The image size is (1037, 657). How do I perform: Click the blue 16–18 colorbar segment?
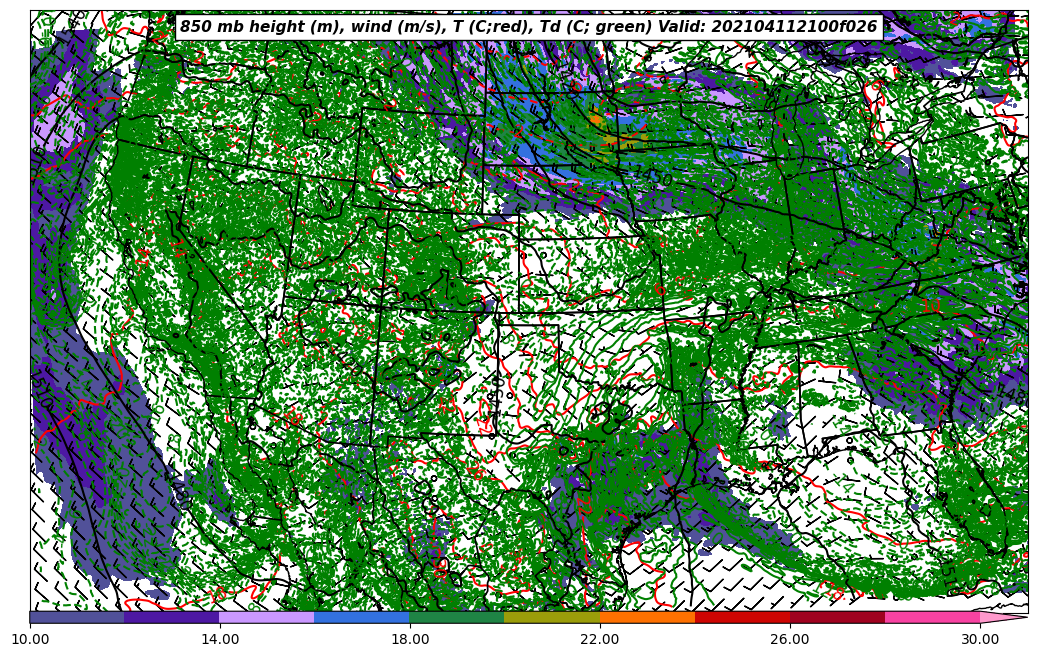362,617
